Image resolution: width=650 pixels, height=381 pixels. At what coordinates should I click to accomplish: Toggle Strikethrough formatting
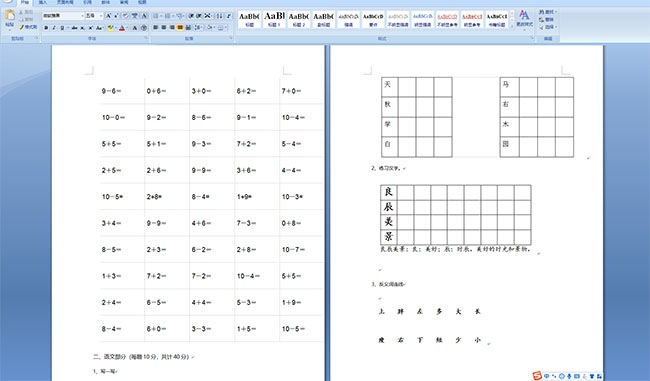(74, 28)
